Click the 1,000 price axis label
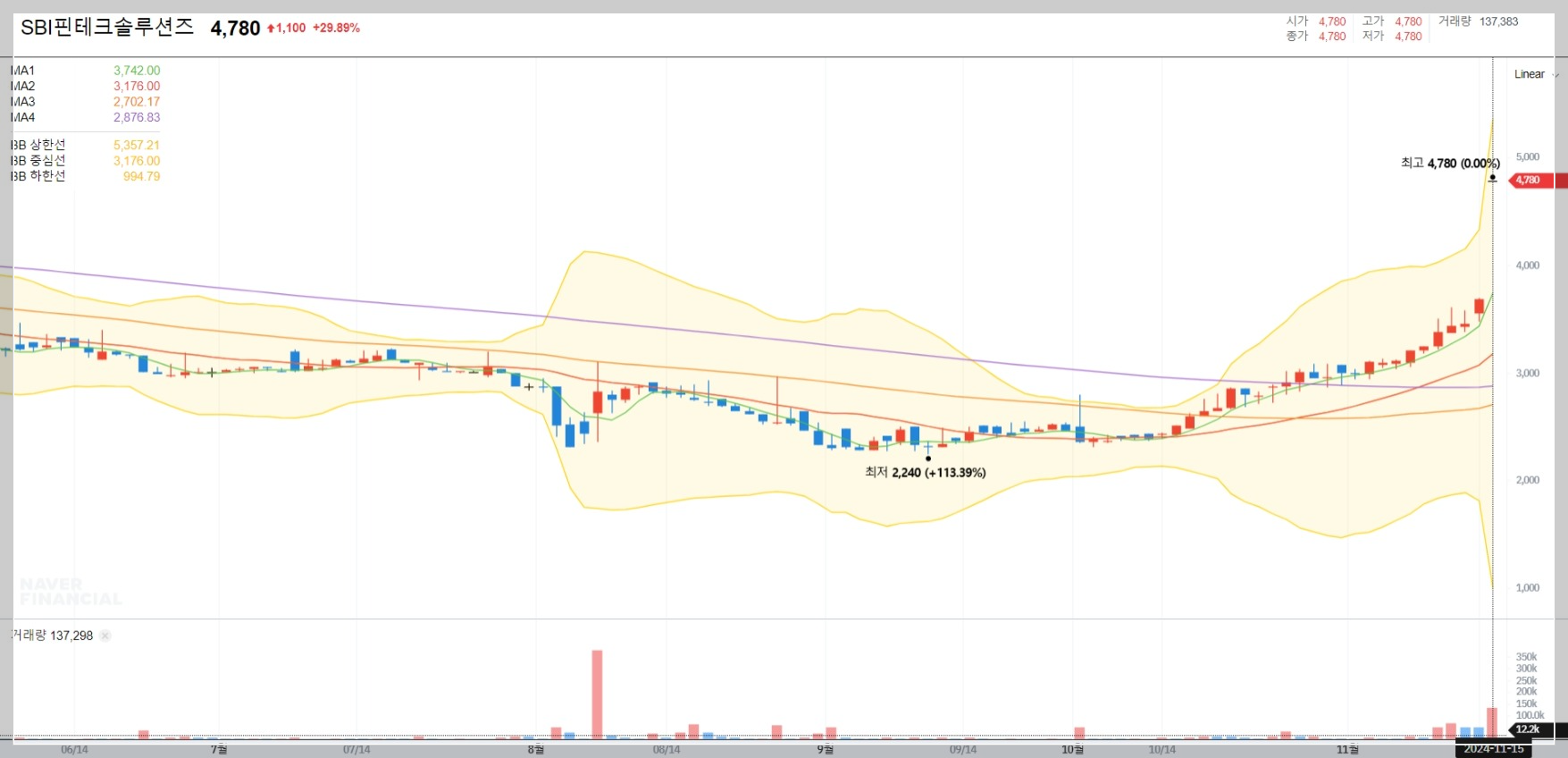This screenshot has width=1568, height=758. [1527, 588]
